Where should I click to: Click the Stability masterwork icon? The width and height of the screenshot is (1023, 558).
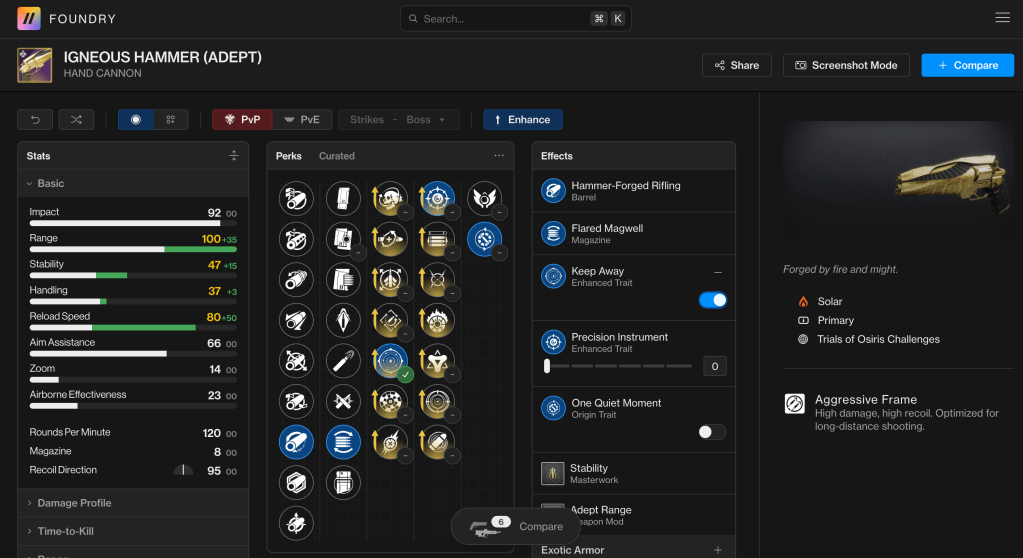click(553, 473)
